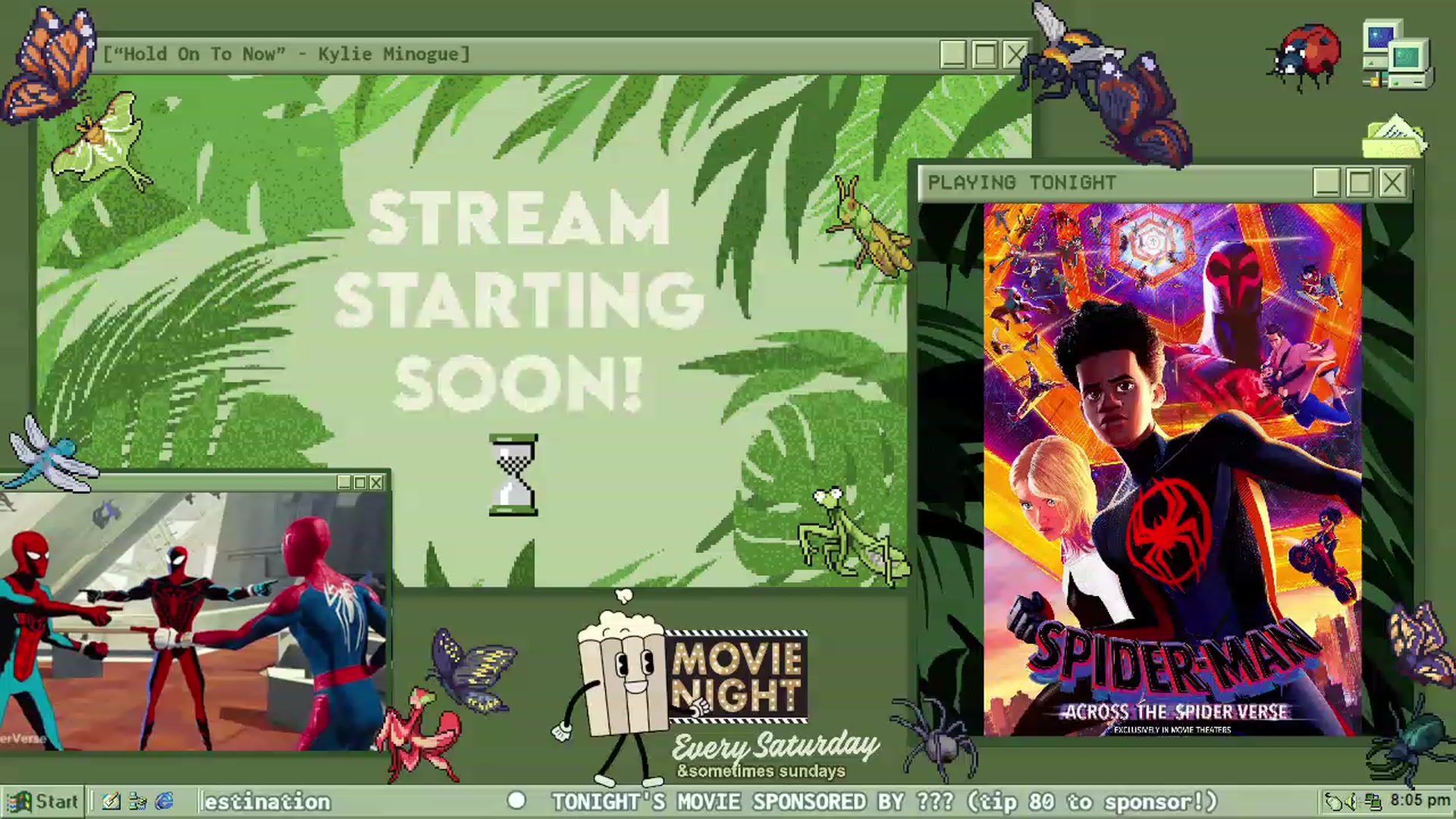Launch the notepad-with-pencil quick launch icon
This screenshot has height=819, width=1456.
[x=111, y=802]
